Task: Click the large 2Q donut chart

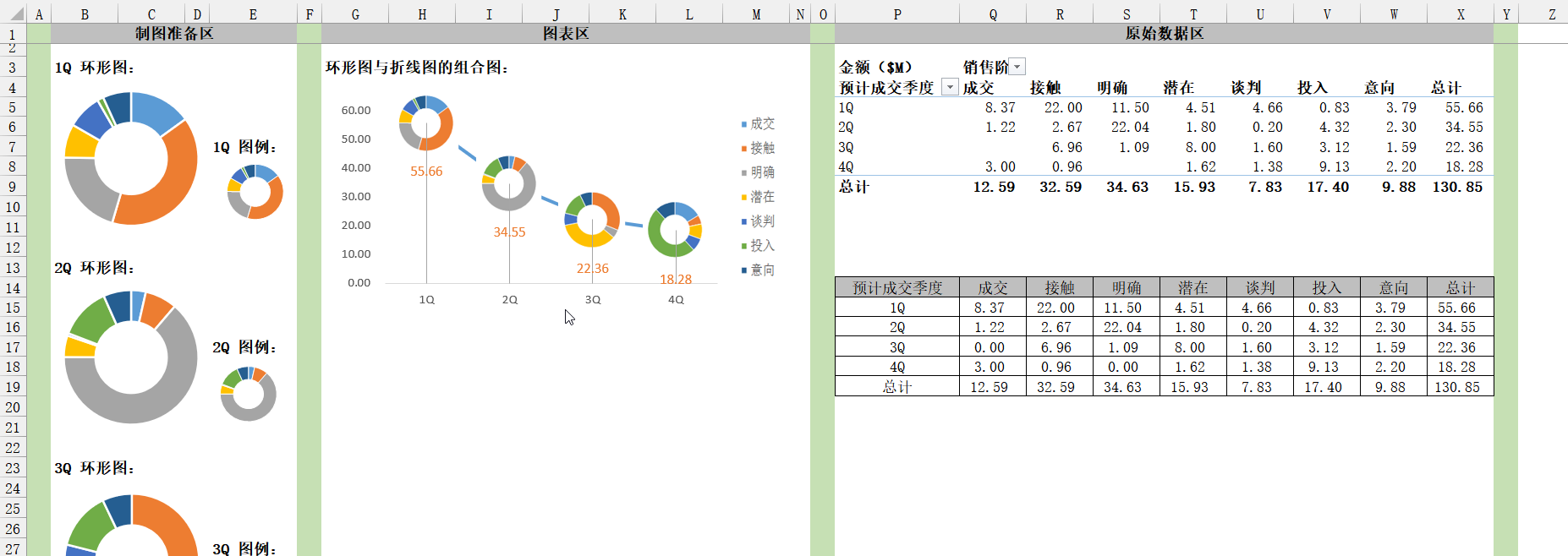Action: (131, 357)
